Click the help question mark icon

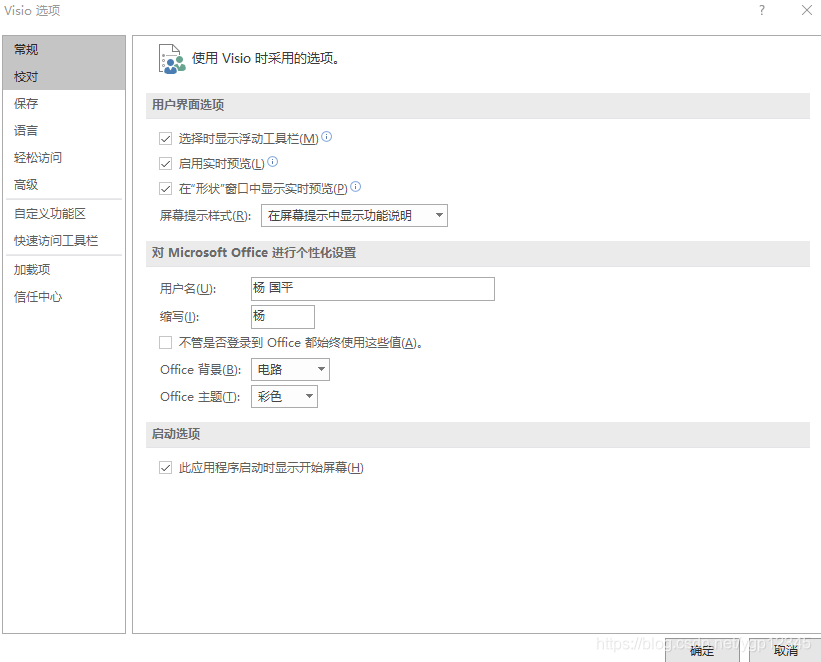click(762, 10)
